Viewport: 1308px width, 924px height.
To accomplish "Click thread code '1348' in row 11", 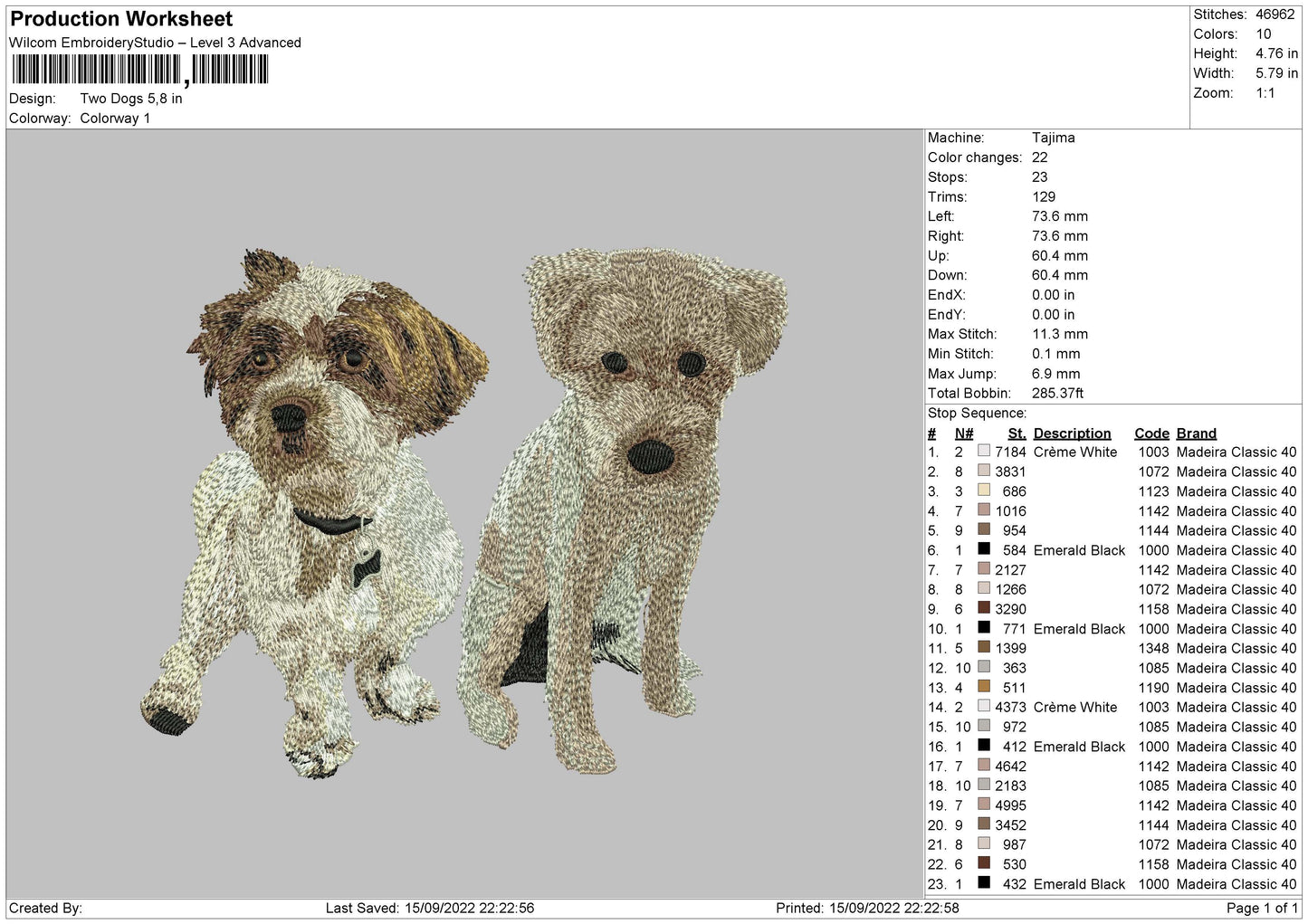I will pyautogui.click(x=1153, y=648).
